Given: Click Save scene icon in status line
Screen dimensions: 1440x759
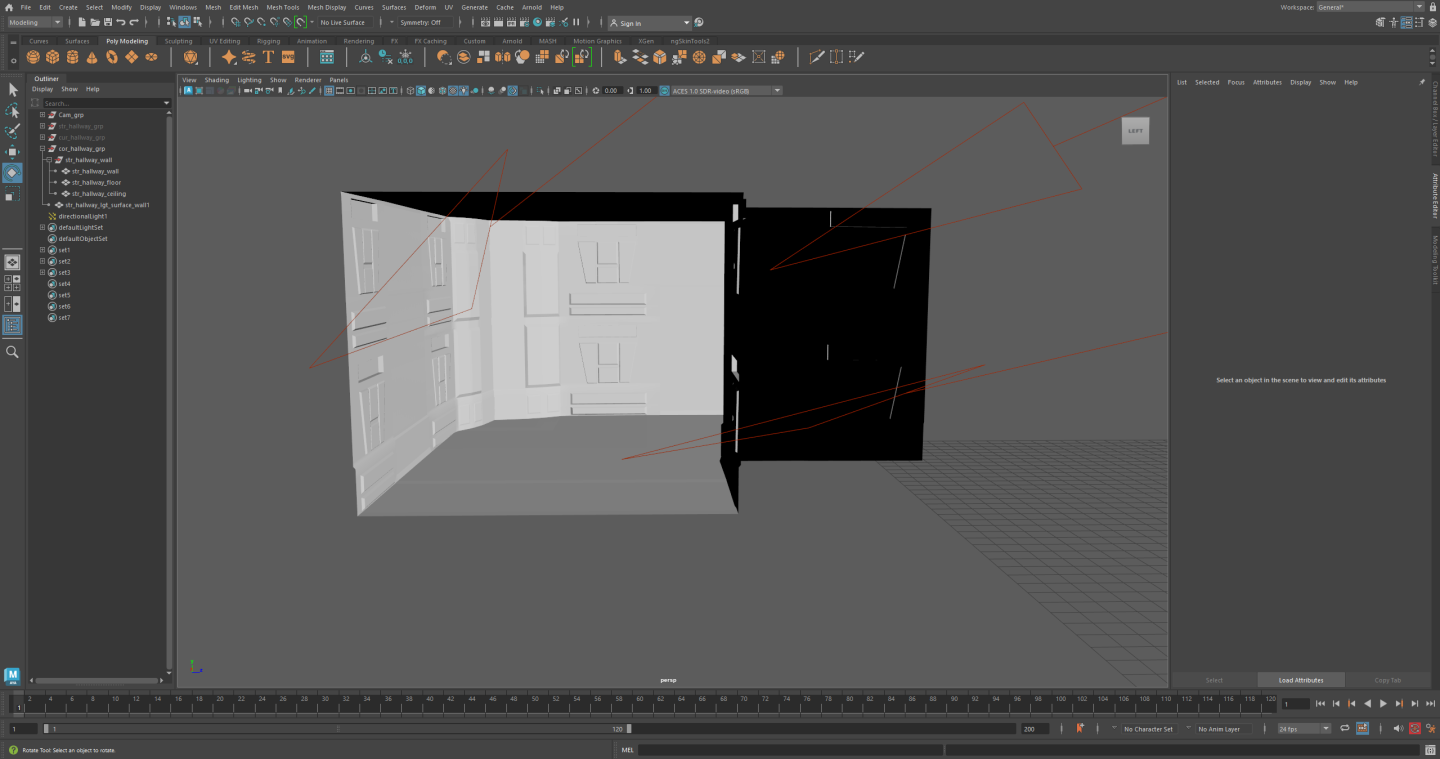Looking at the screenshot, I should click(x=107, y=22).
